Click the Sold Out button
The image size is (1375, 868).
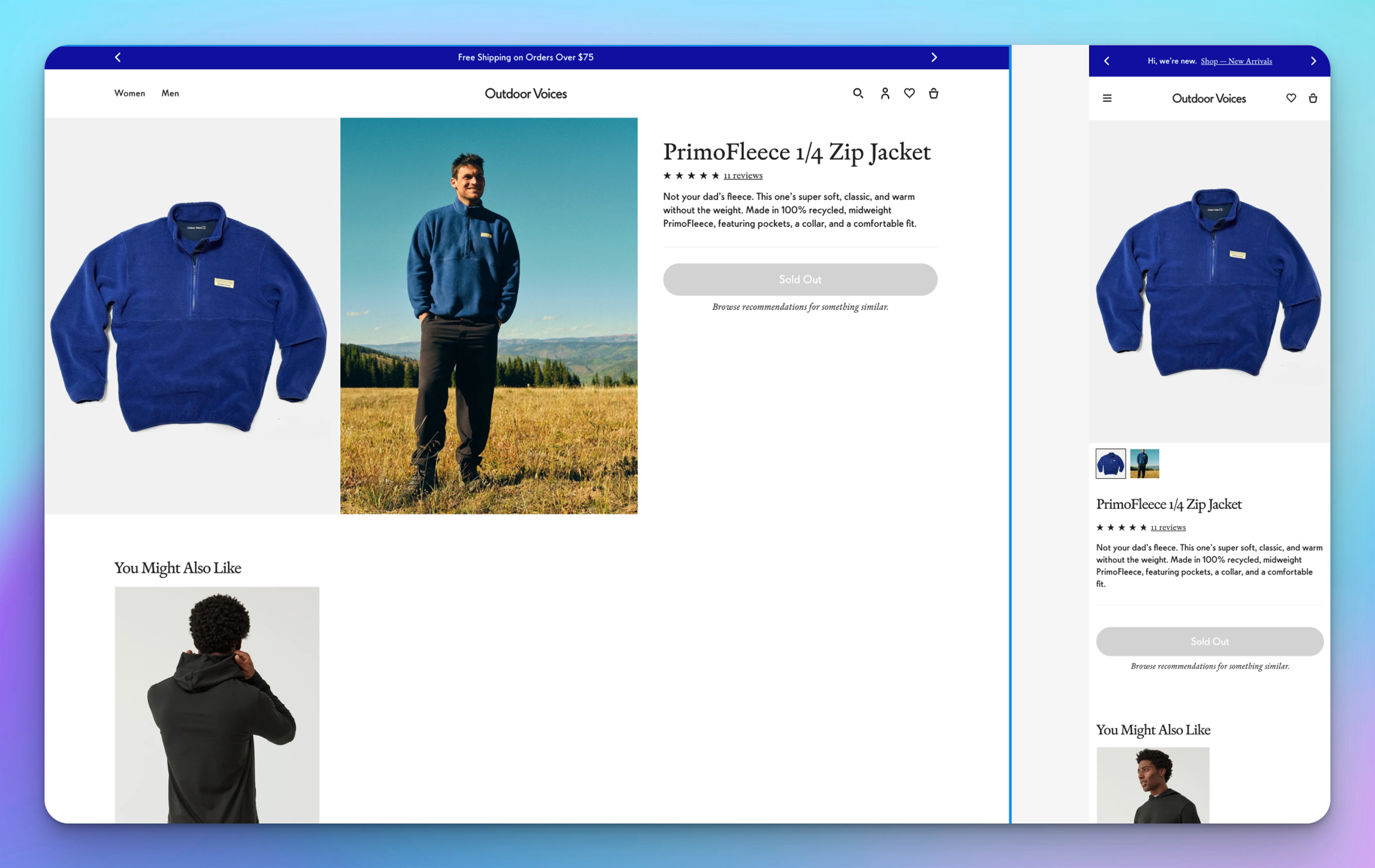pyautogui.click(x=800, y=279)
